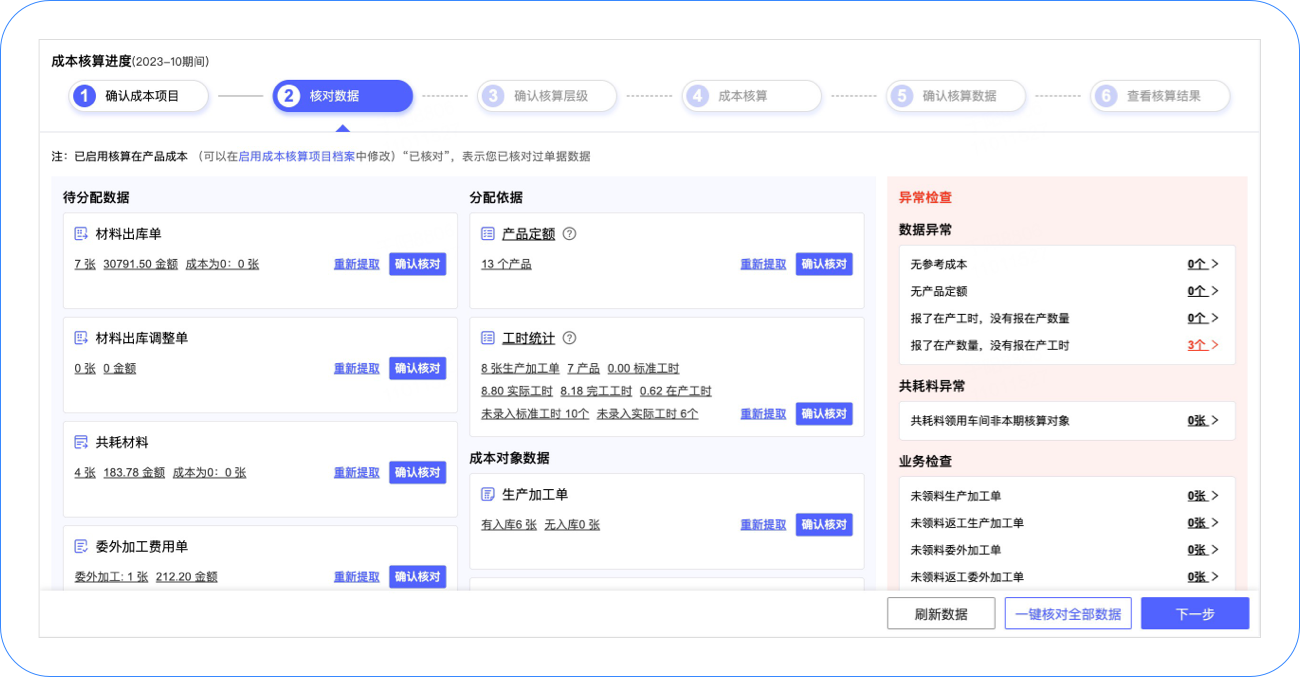Open help tooltip beside 产品定额
Viewport: 1300px width, 677px height.
point(570,234)
